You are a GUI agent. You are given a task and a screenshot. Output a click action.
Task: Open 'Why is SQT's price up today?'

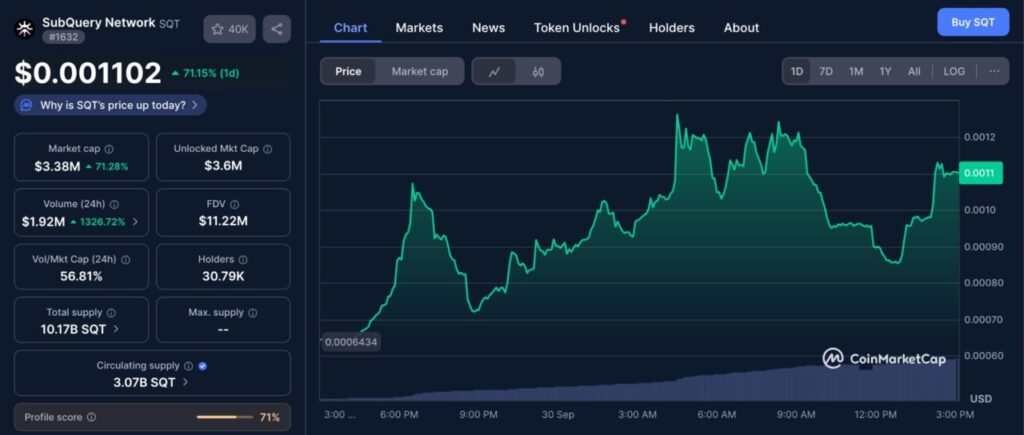(x=110, y=105)
